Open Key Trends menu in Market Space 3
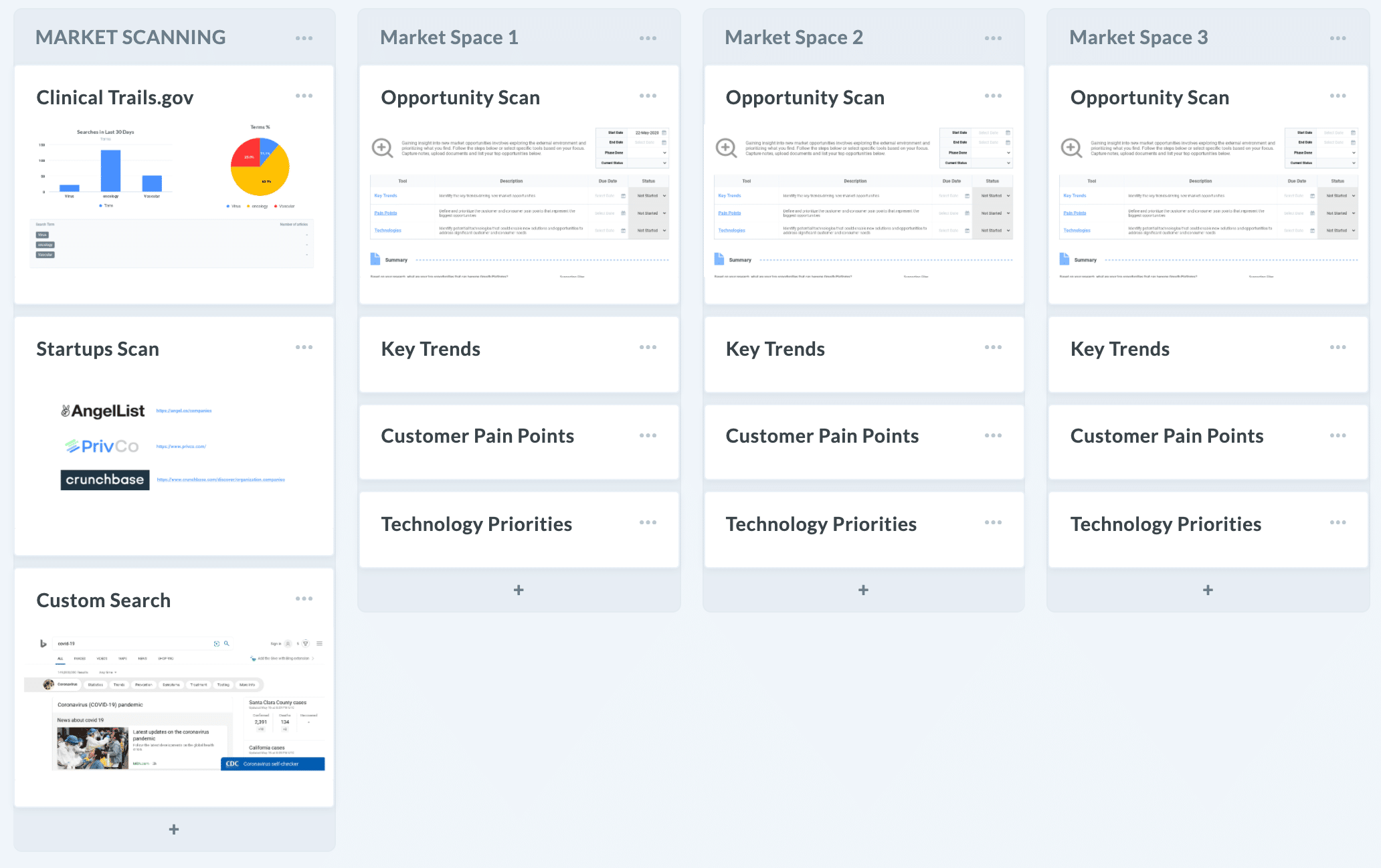This screenshot has width=1381, height=868. [x=1338, y=347]
